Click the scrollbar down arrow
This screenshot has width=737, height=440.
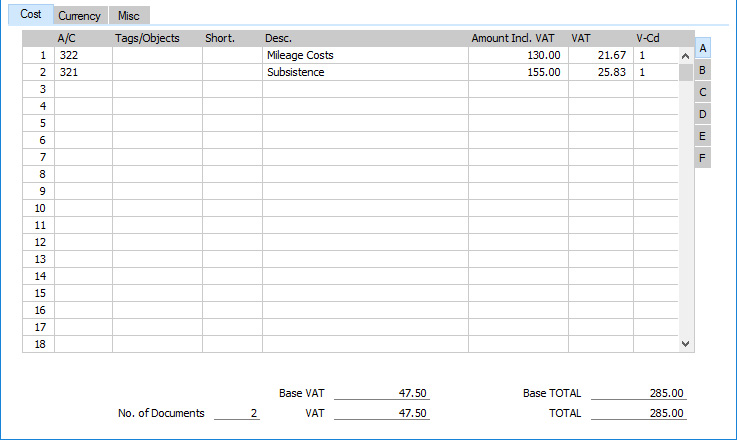[x=685, y=344]
